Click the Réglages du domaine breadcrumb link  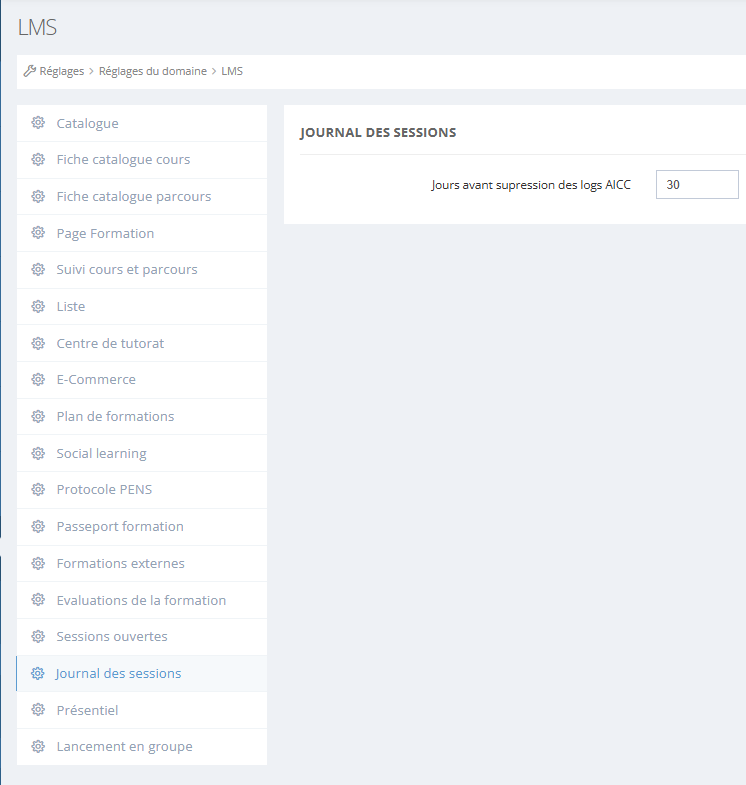click(152, 71)
